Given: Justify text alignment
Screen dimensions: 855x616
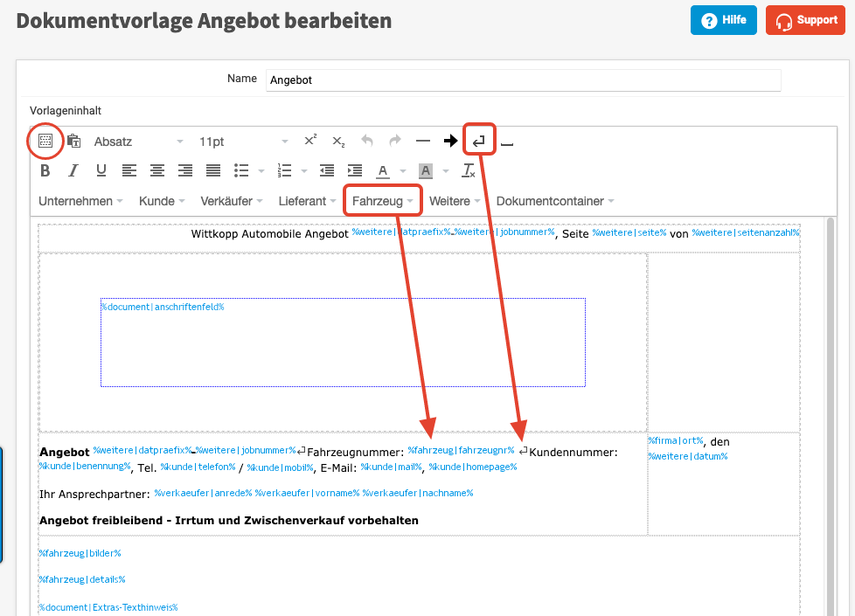Looking at the screenshot, I should [212, 170].
